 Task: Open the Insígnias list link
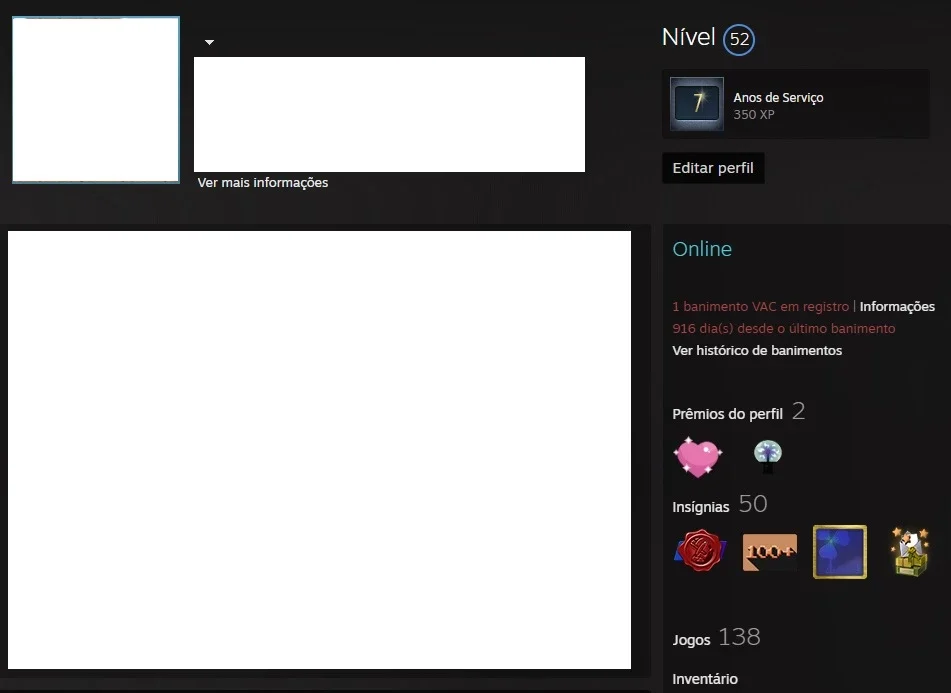coord(701,507)
